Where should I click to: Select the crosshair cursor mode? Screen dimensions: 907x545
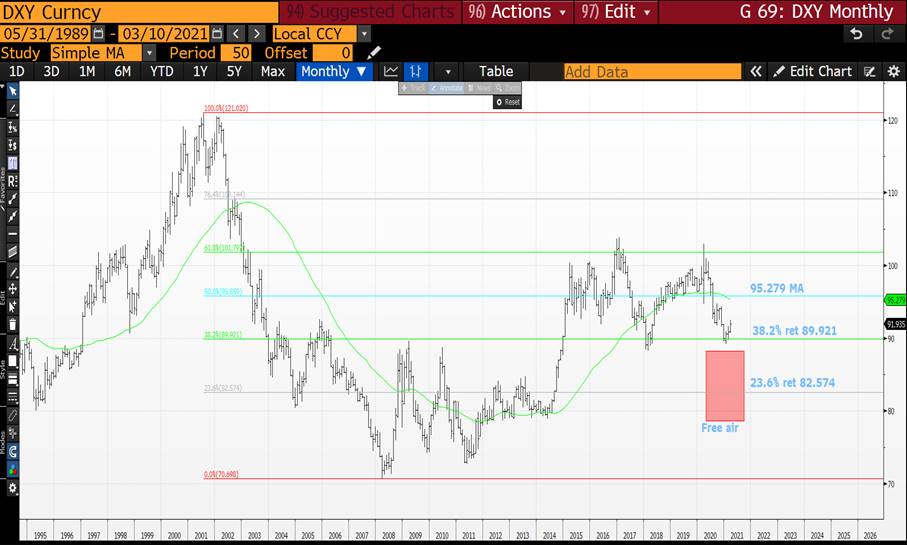pyautogui.click(x=12, y=433)
